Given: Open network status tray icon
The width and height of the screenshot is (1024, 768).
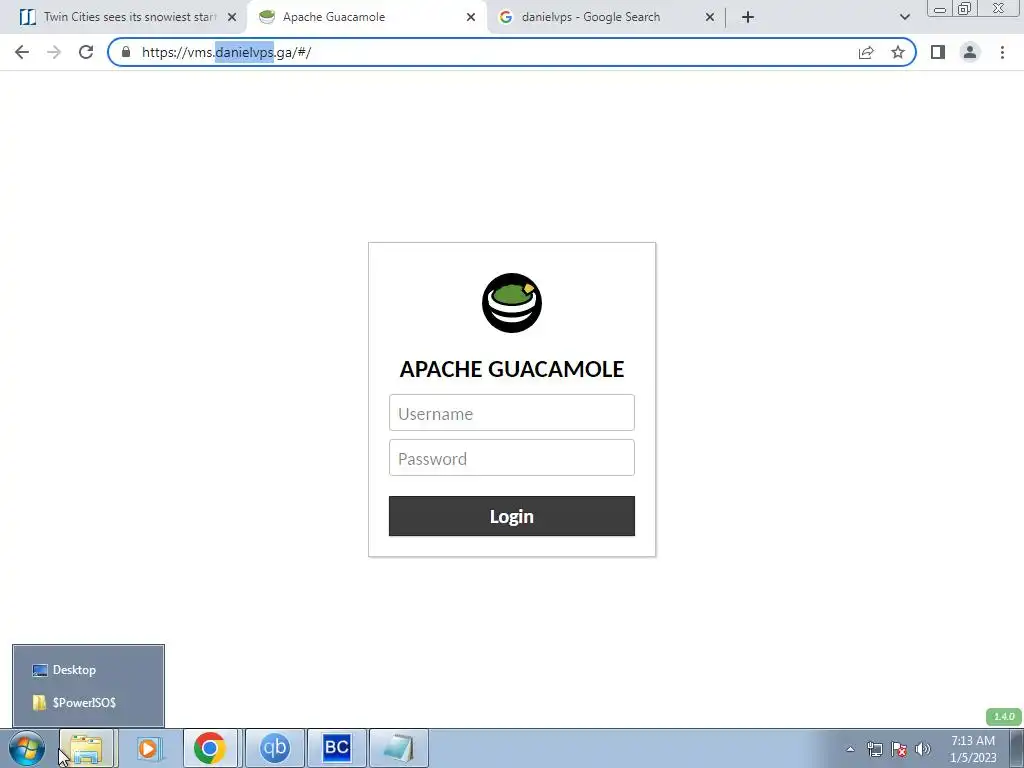Looking at the screenshot, I should [874, 749].
